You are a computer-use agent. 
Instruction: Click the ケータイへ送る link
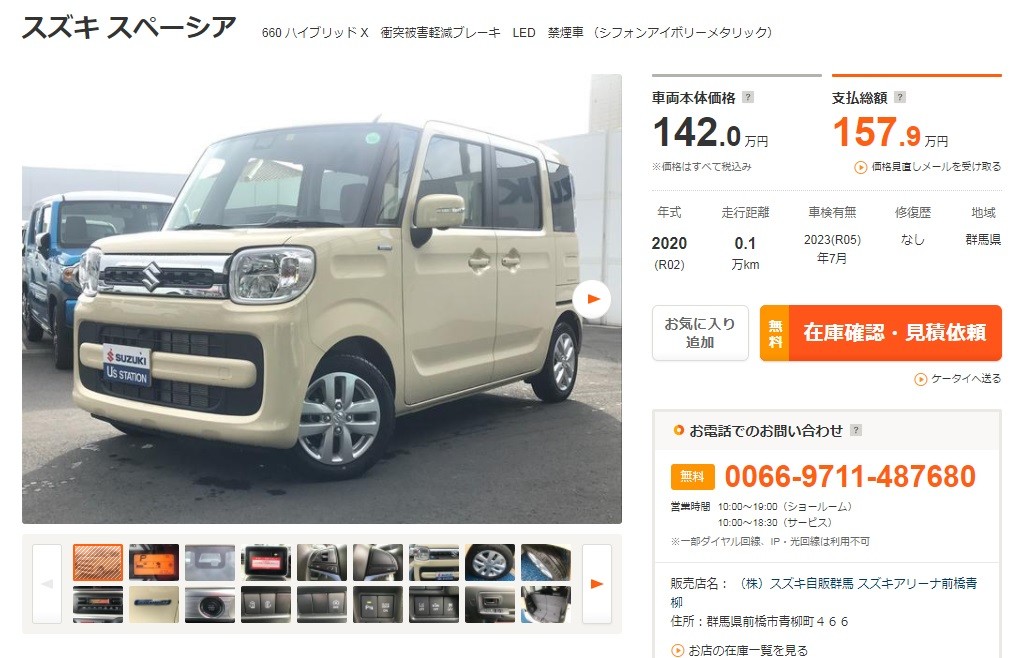966,379
